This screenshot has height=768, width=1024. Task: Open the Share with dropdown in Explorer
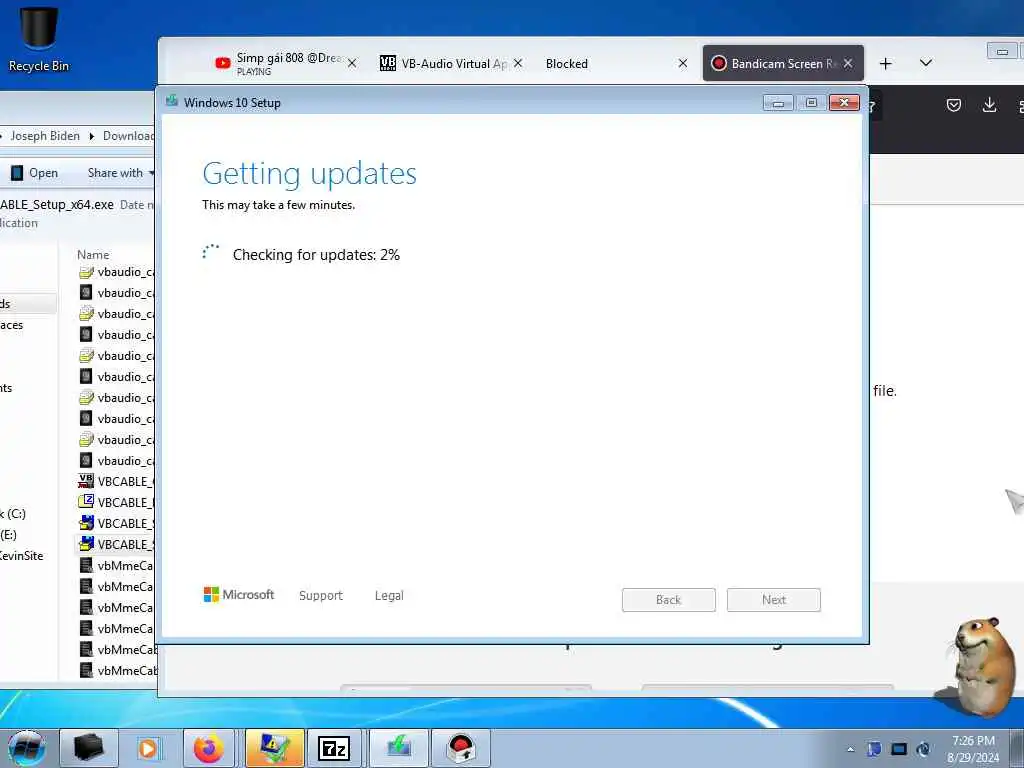(121, 173)
